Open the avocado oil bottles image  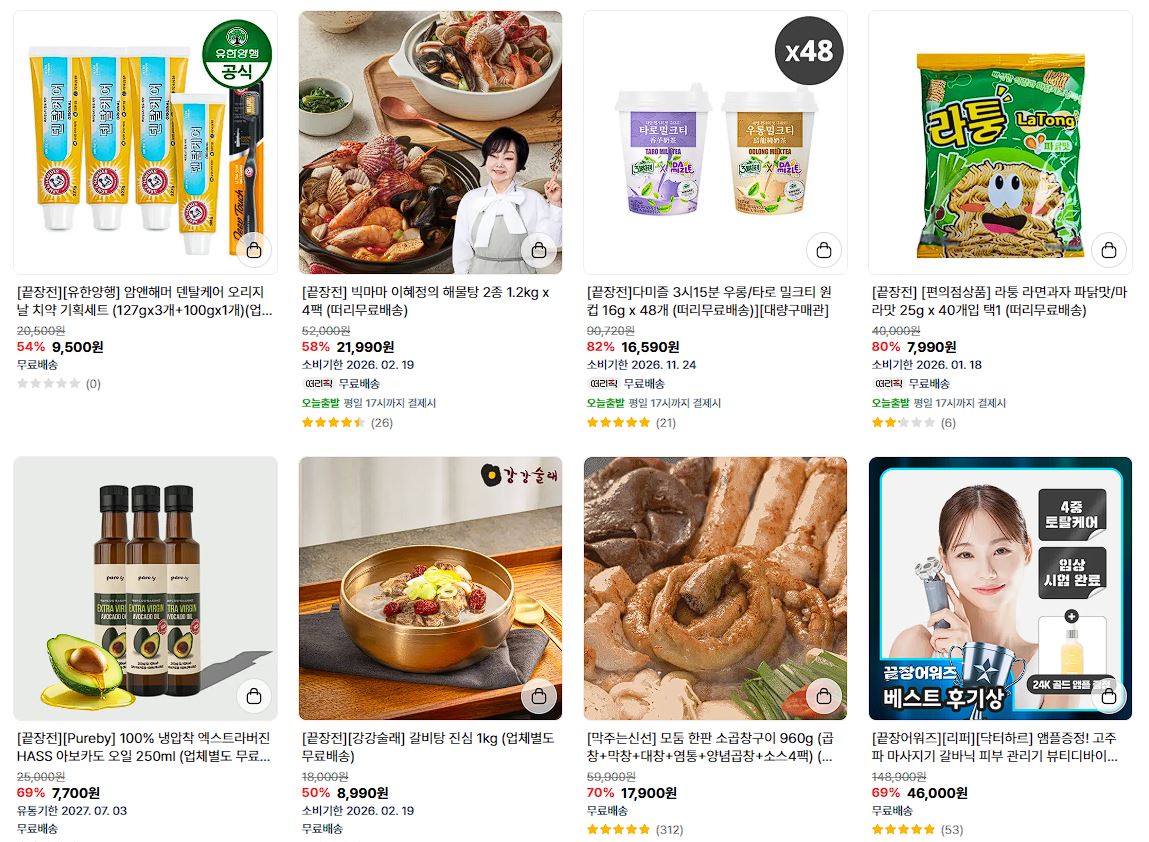[145, 588]
